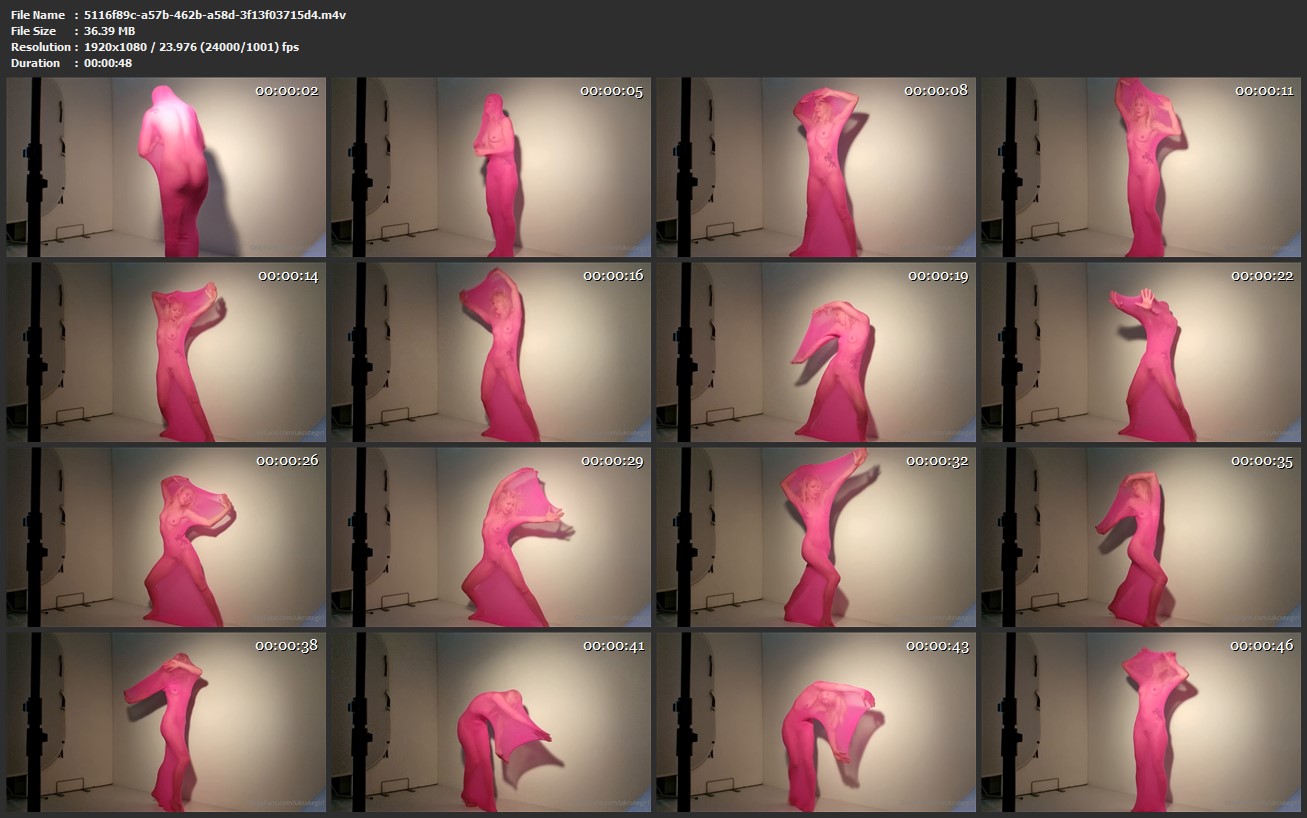Click the duration value 00:00:48

point(108,63)
